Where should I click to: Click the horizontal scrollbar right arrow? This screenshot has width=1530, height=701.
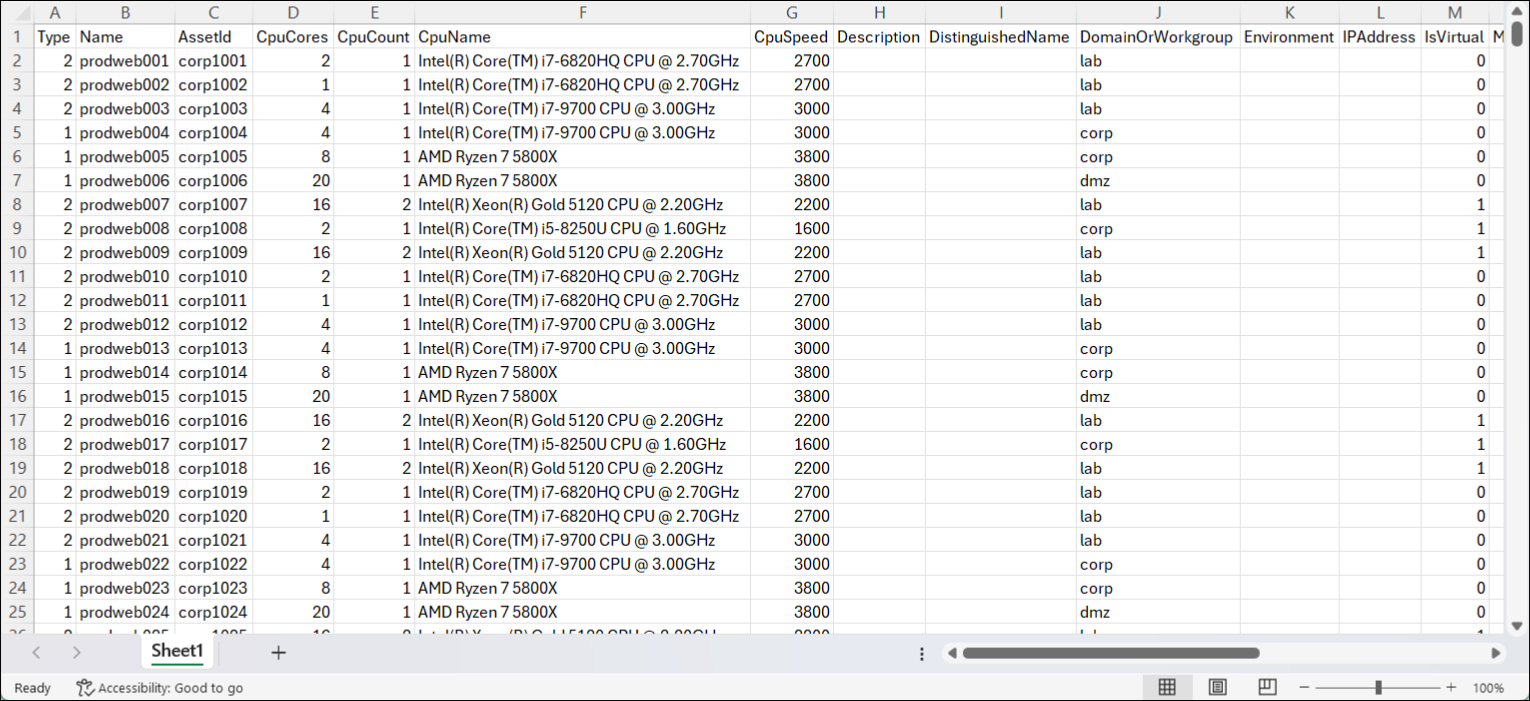1496,653
